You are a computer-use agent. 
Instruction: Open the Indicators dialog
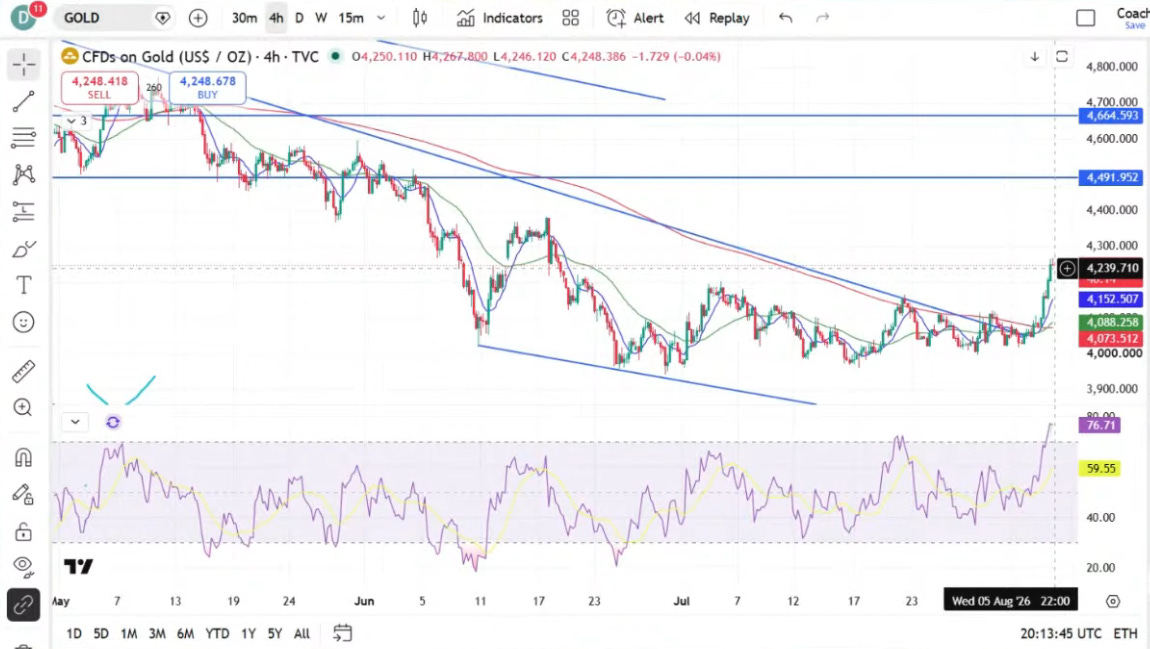click(500, 18)
